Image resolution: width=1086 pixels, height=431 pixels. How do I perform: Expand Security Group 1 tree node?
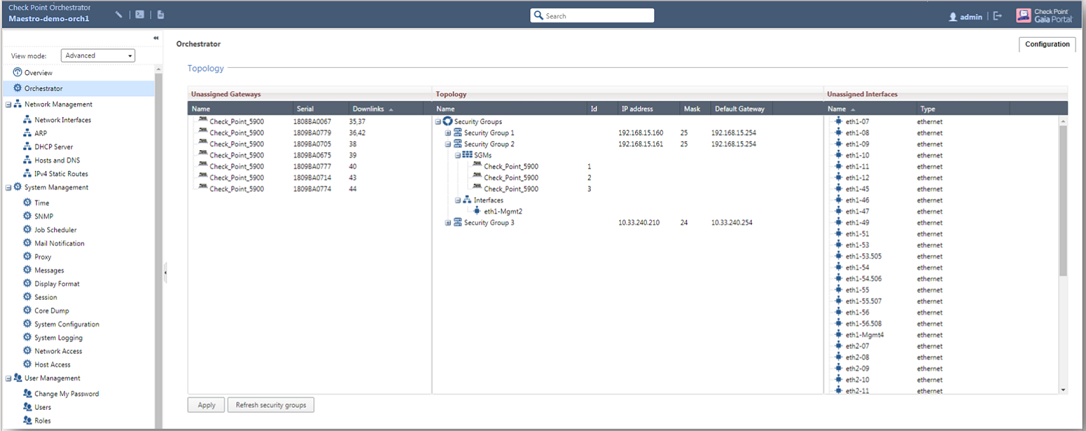[x=448, y=132]
